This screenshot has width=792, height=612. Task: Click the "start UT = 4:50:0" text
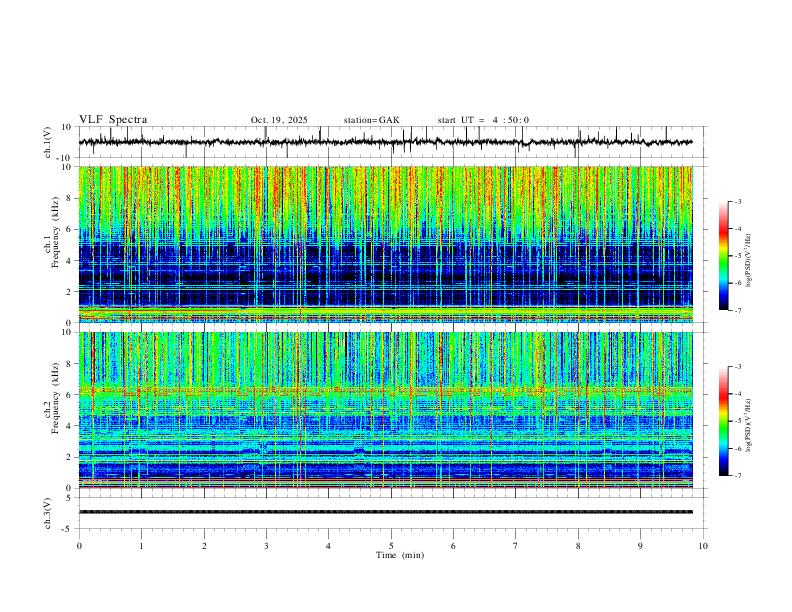click(483, 120)
